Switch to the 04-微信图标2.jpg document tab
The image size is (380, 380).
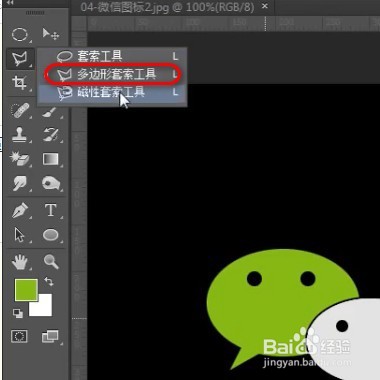point(167,7)
